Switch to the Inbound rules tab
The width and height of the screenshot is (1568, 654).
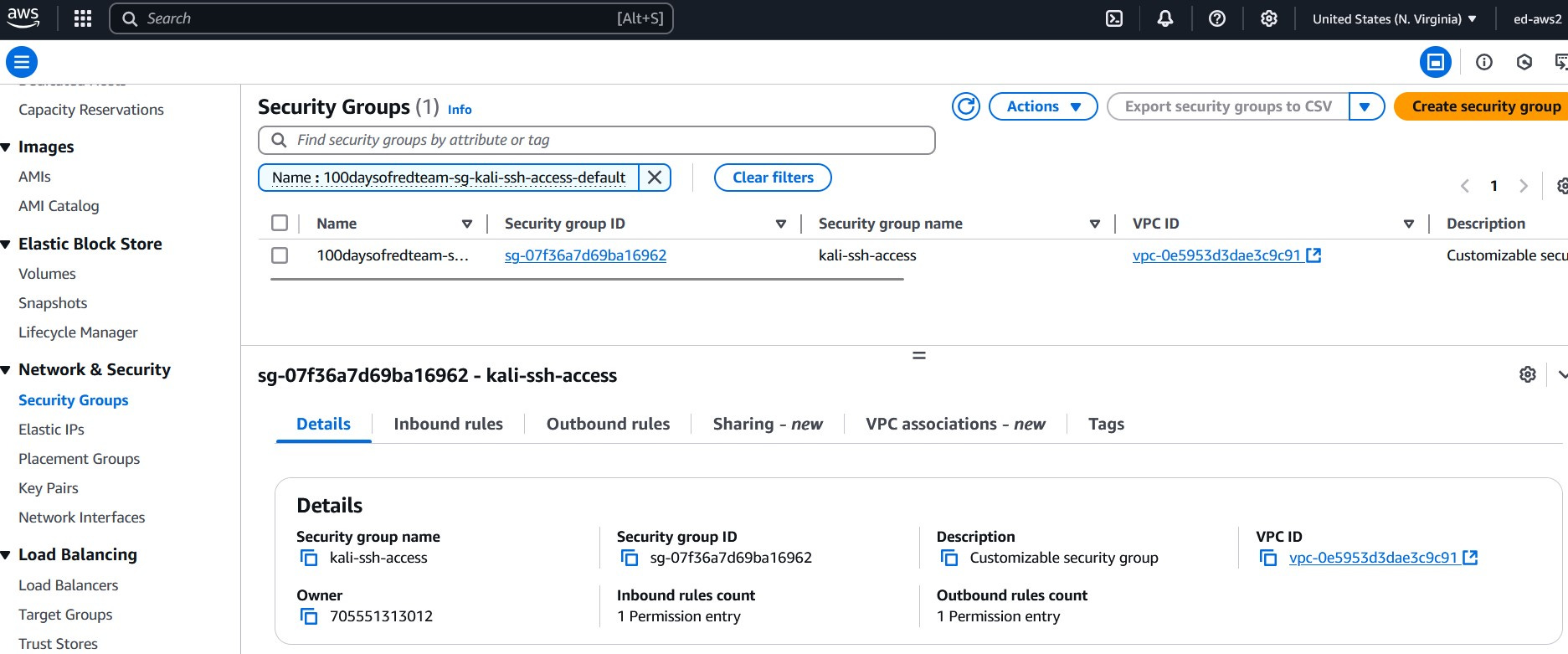pyautogui.click(x=448, y=424)
